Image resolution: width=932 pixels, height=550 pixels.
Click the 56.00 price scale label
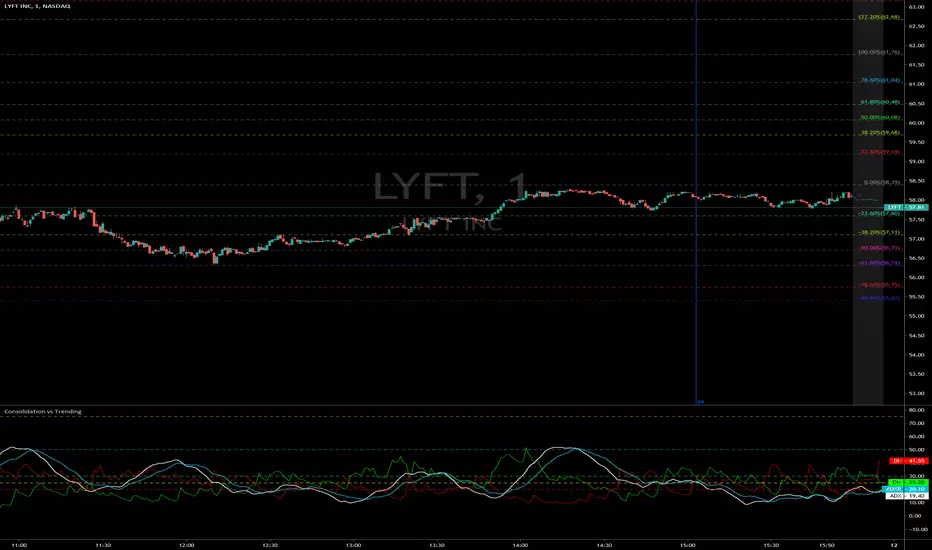pyautogui.click(x=916, y=278)
